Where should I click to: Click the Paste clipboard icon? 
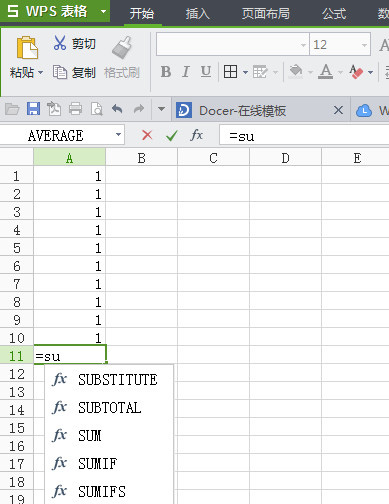27,47
